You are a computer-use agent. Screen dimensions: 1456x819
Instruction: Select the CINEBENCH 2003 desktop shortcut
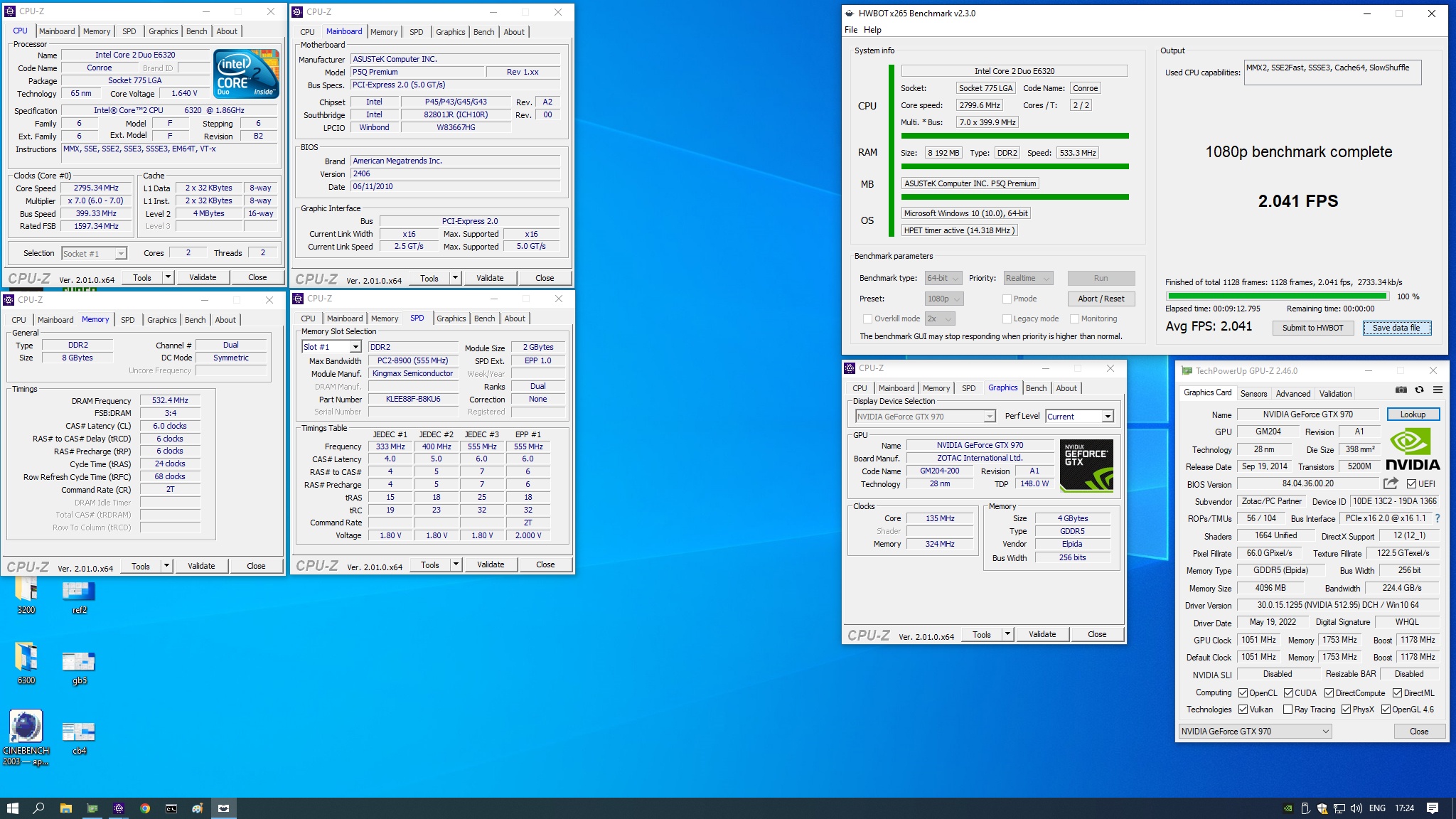coord(26,738)
